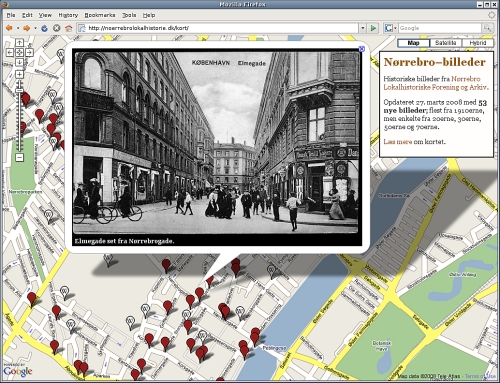Screen dimensions: 500x383
Task: Click the green Go arrow beside the address bar
Action: tap(374, 28)
